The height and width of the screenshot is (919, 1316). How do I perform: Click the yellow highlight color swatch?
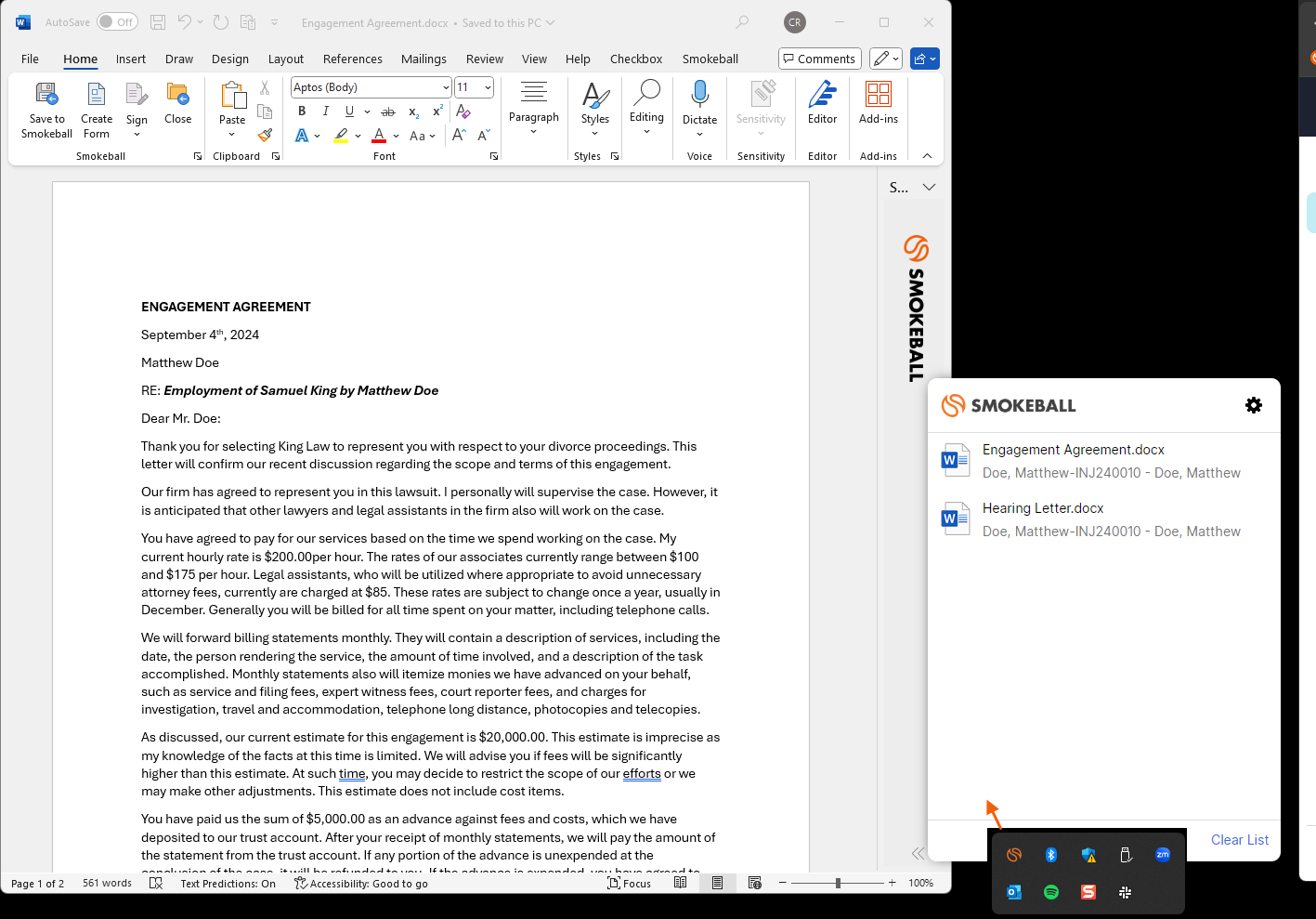(x=341, y=136)
